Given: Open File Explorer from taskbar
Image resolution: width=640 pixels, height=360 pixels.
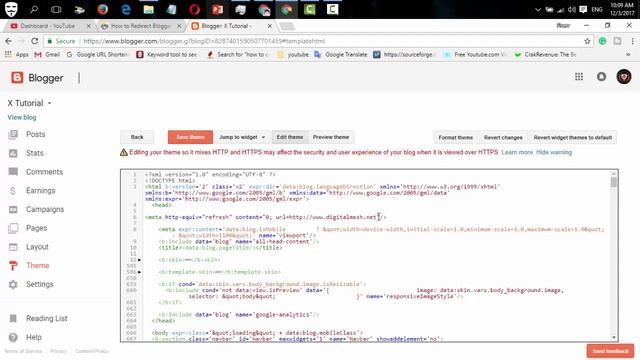Looking at the screenshot, I should click(149, 9).
